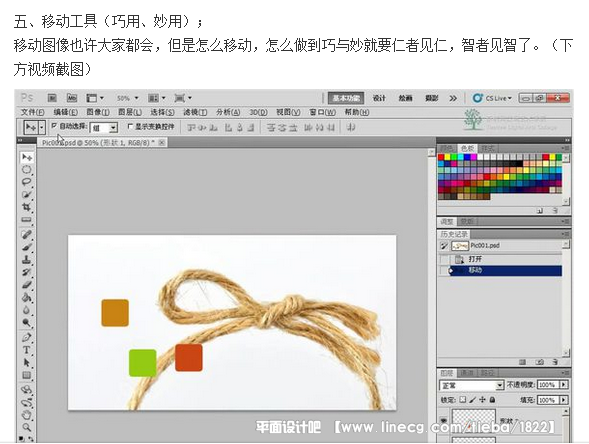Screen dimensions: 589x444
Task: Click the 基本功能 workspace button
Action: (x=346, y=98)
